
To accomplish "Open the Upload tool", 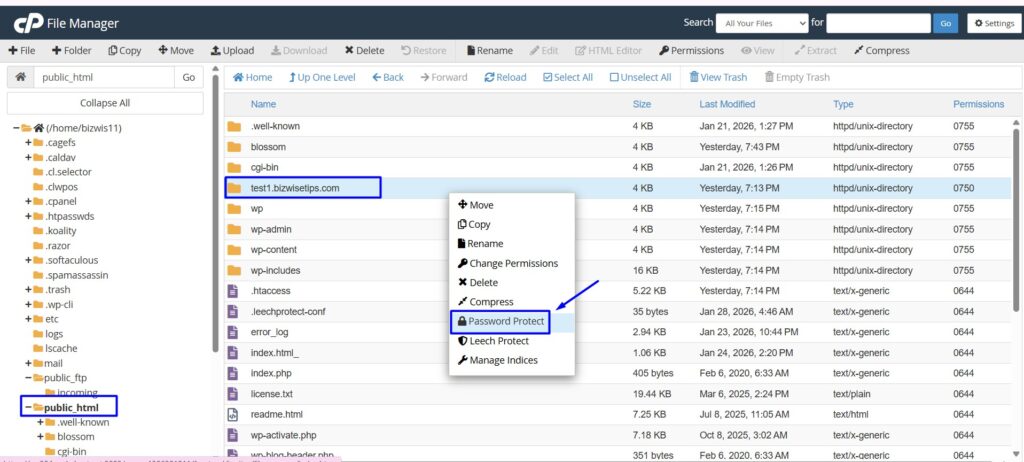I will (232, 50).
